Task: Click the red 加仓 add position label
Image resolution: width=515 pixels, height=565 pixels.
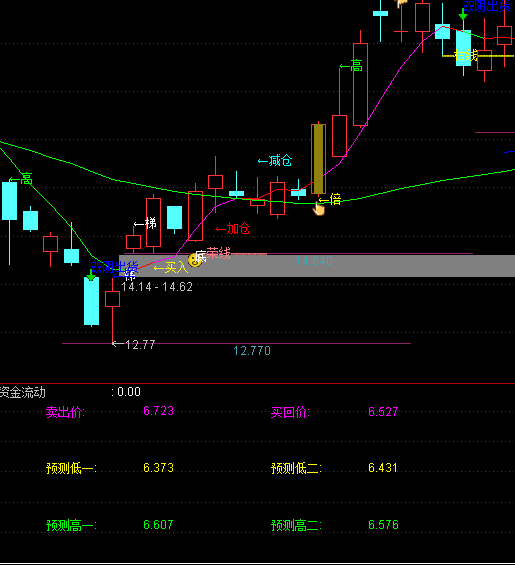Action: click(233, 229)
